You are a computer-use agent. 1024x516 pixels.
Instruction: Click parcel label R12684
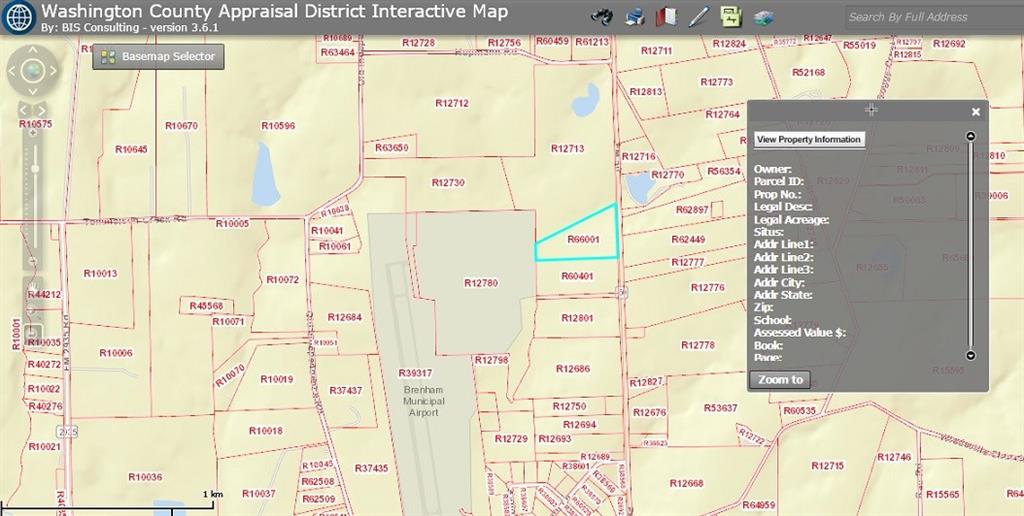click(344, 317)
